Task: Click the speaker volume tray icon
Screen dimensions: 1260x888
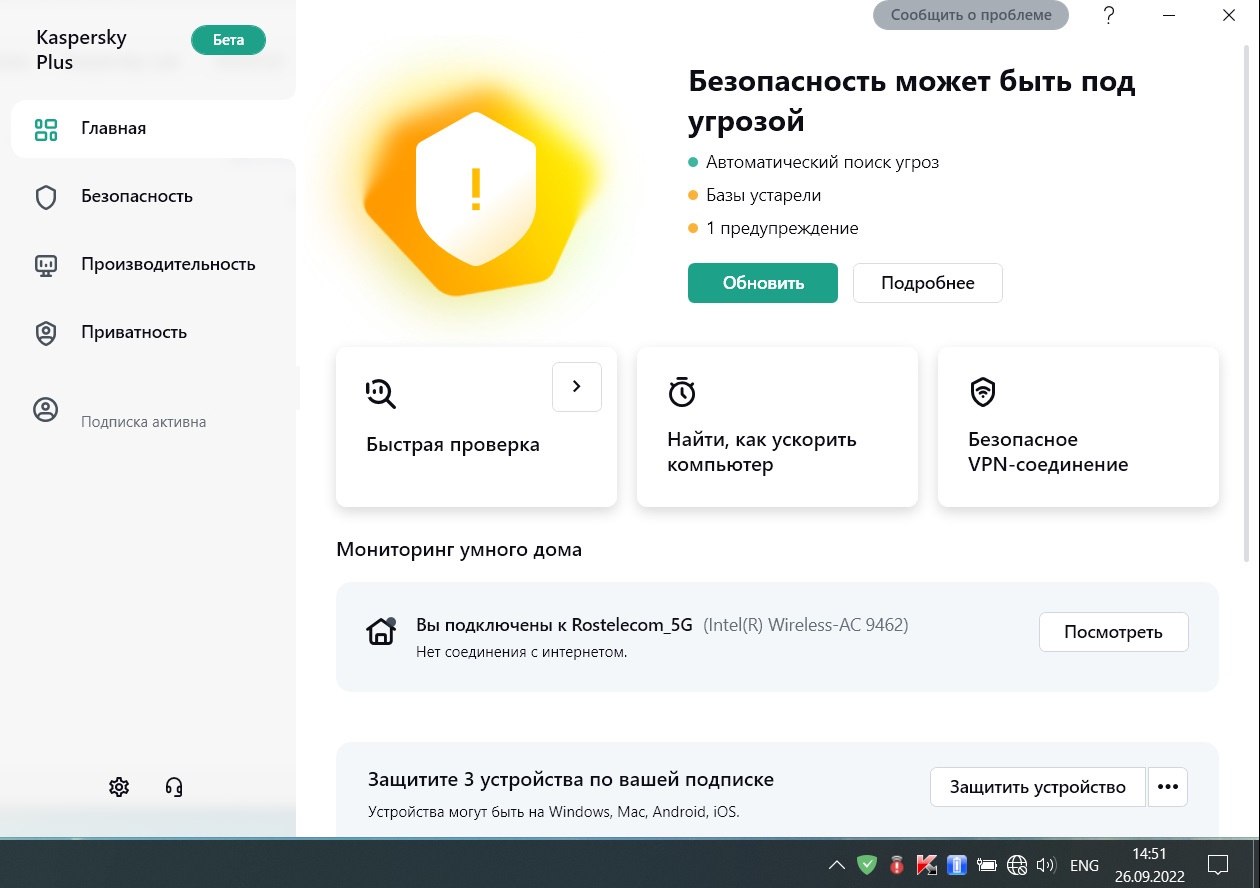Action: coord(1047,865)
